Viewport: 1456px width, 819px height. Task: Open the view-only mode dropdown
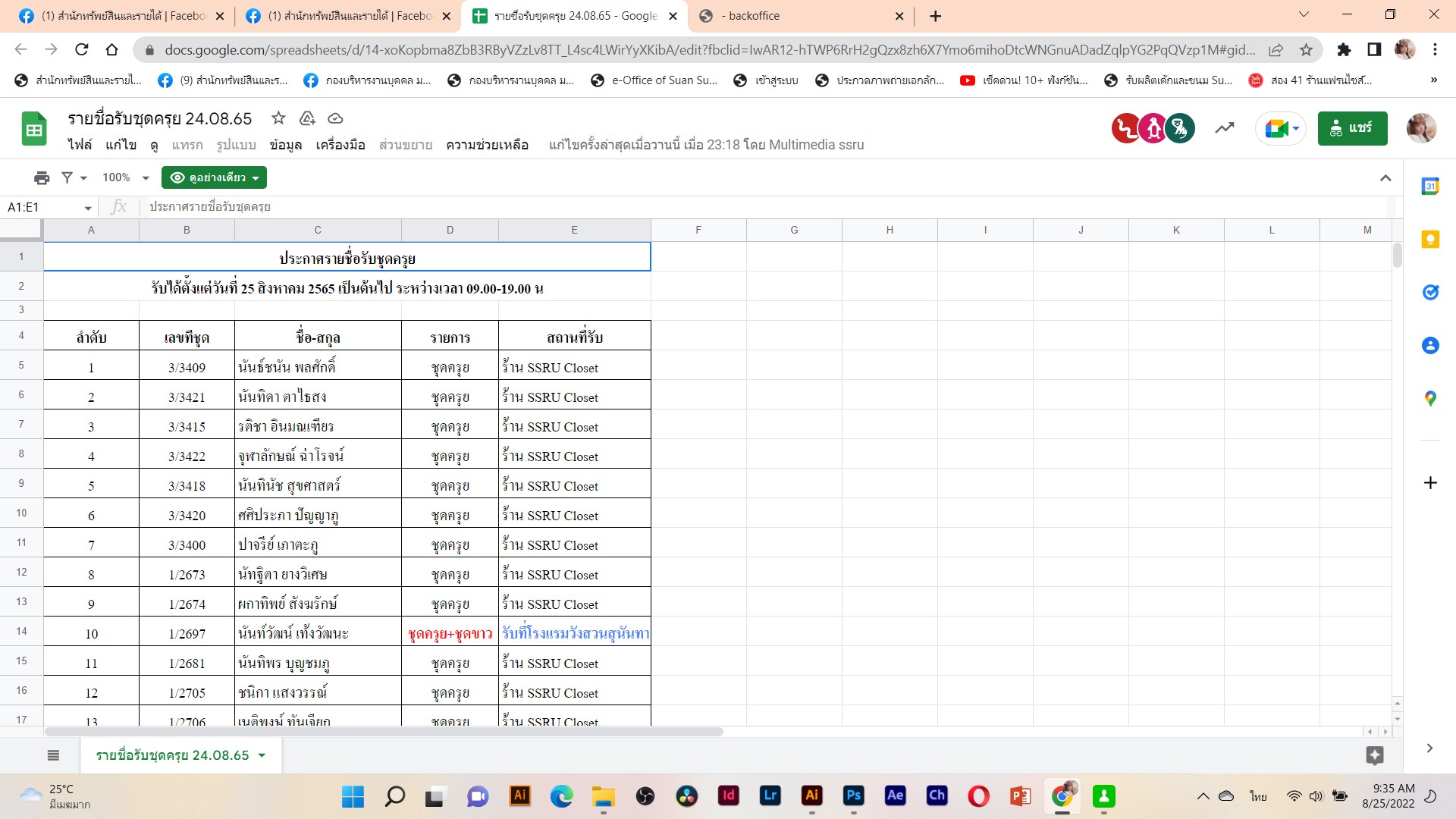214,177
